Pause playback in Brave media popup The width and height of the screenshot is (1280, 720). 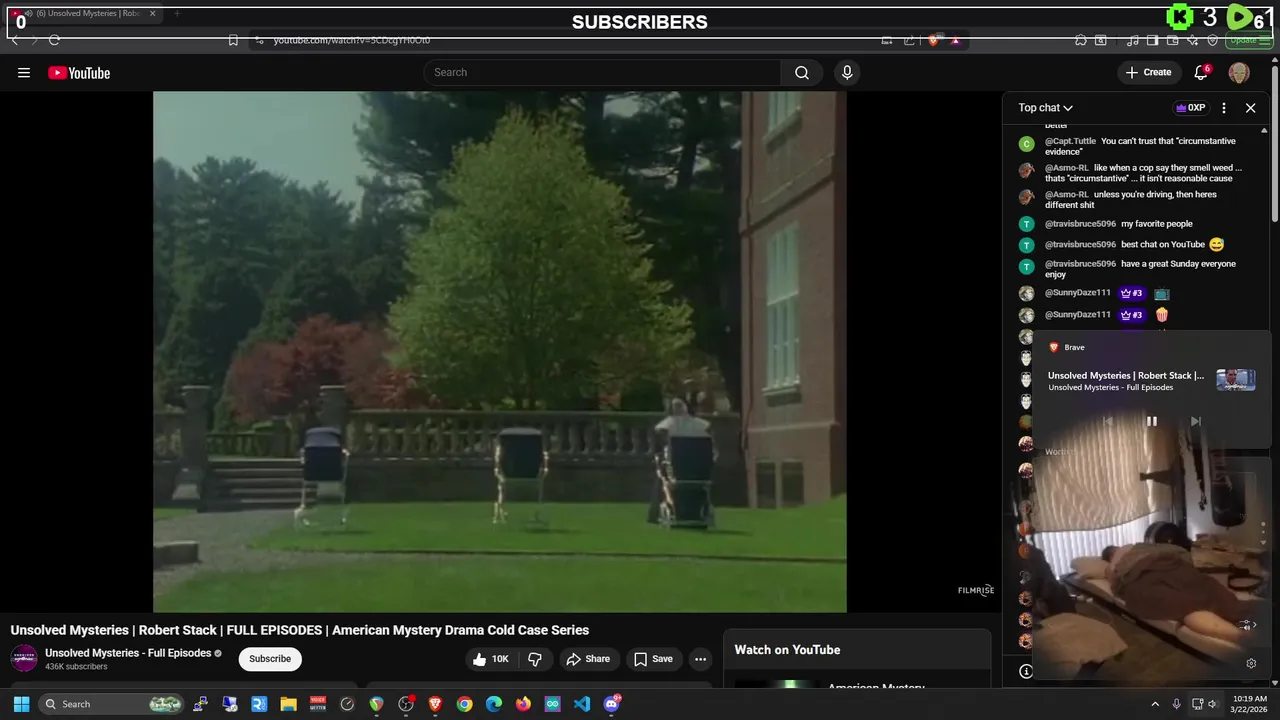click(1151, 422)
